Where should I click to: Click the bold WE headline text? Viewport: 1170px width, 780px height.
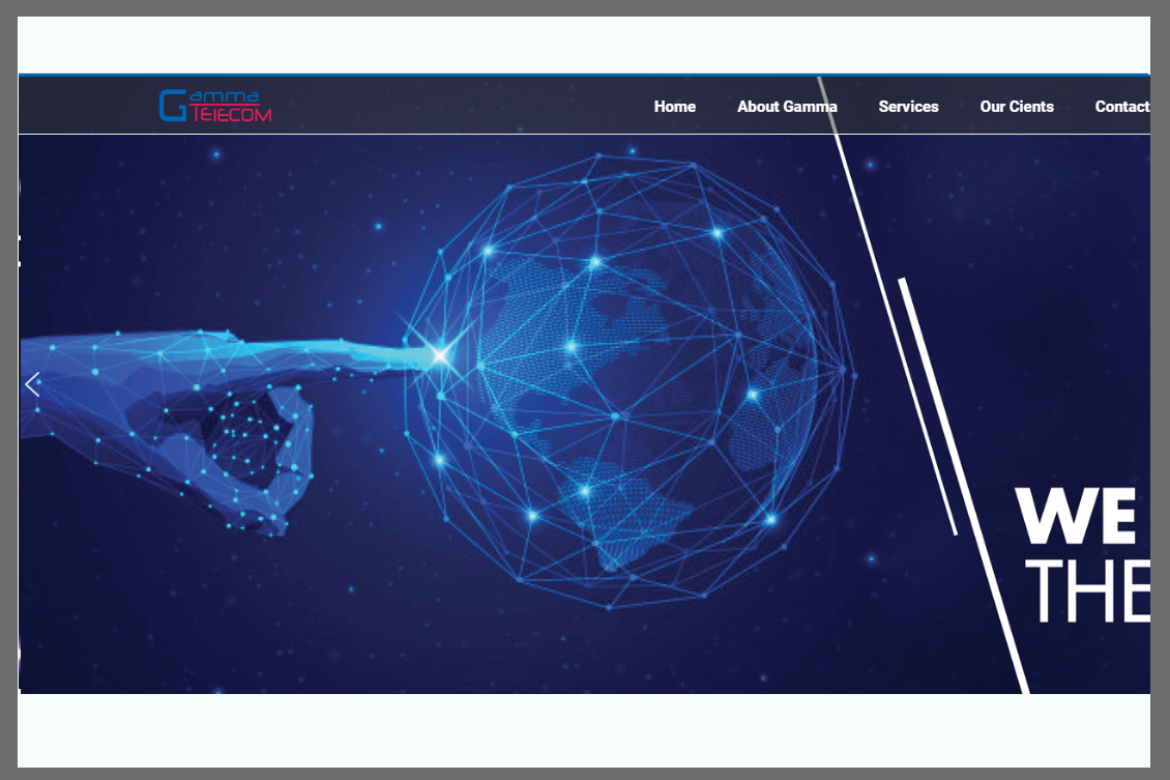1077,517
